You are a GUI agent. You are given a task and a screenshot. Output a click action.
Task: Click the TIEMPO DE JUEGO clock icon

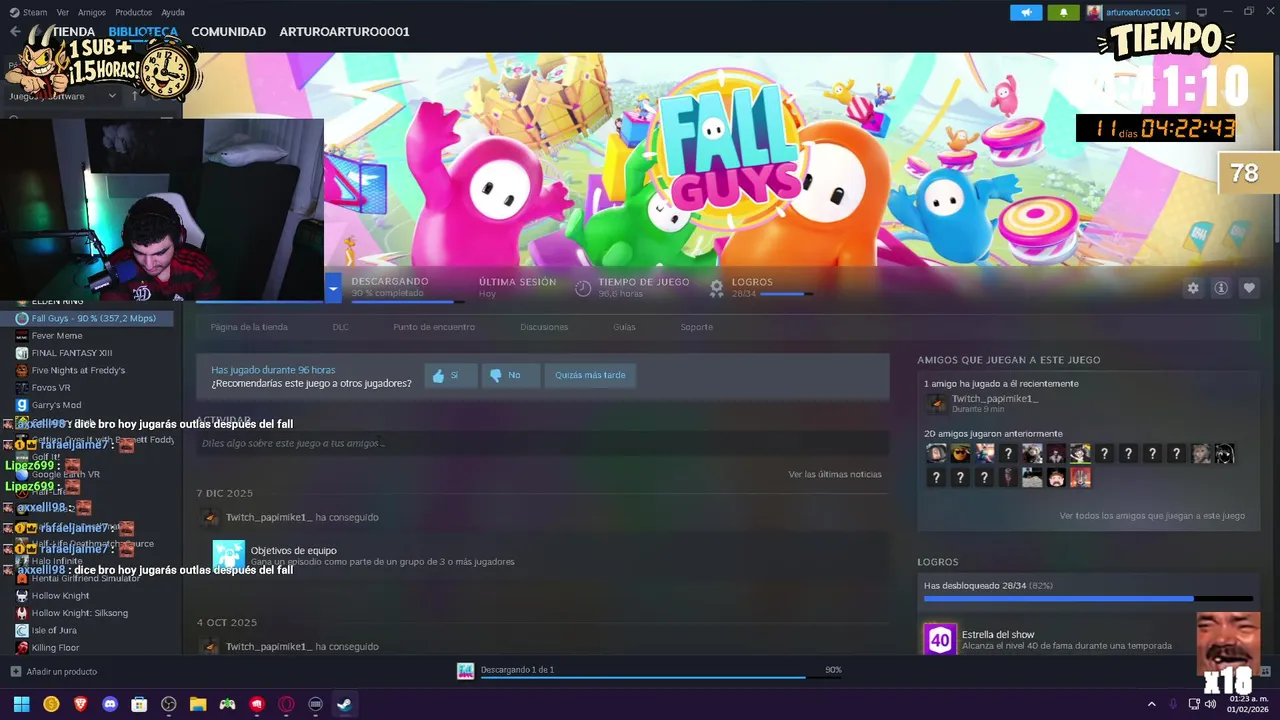click(x=583, y=288)
